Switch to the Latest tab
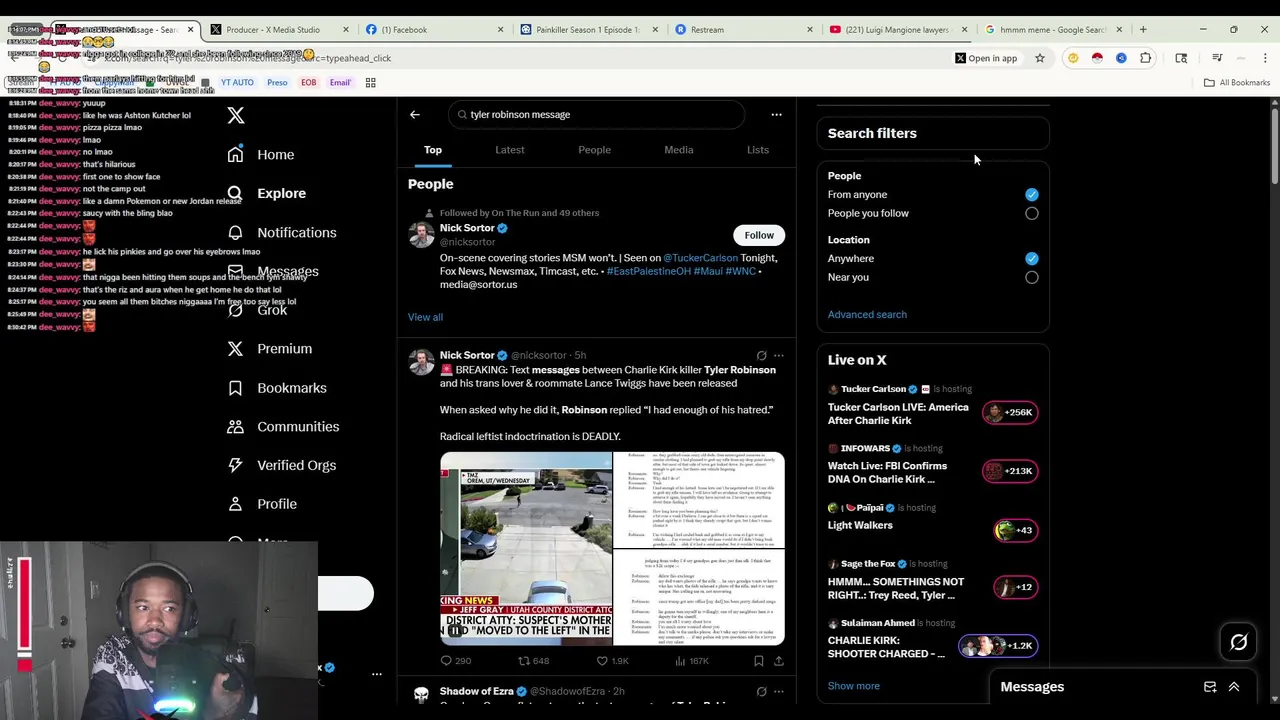1280x720 pixels. (x=510, y=150)
